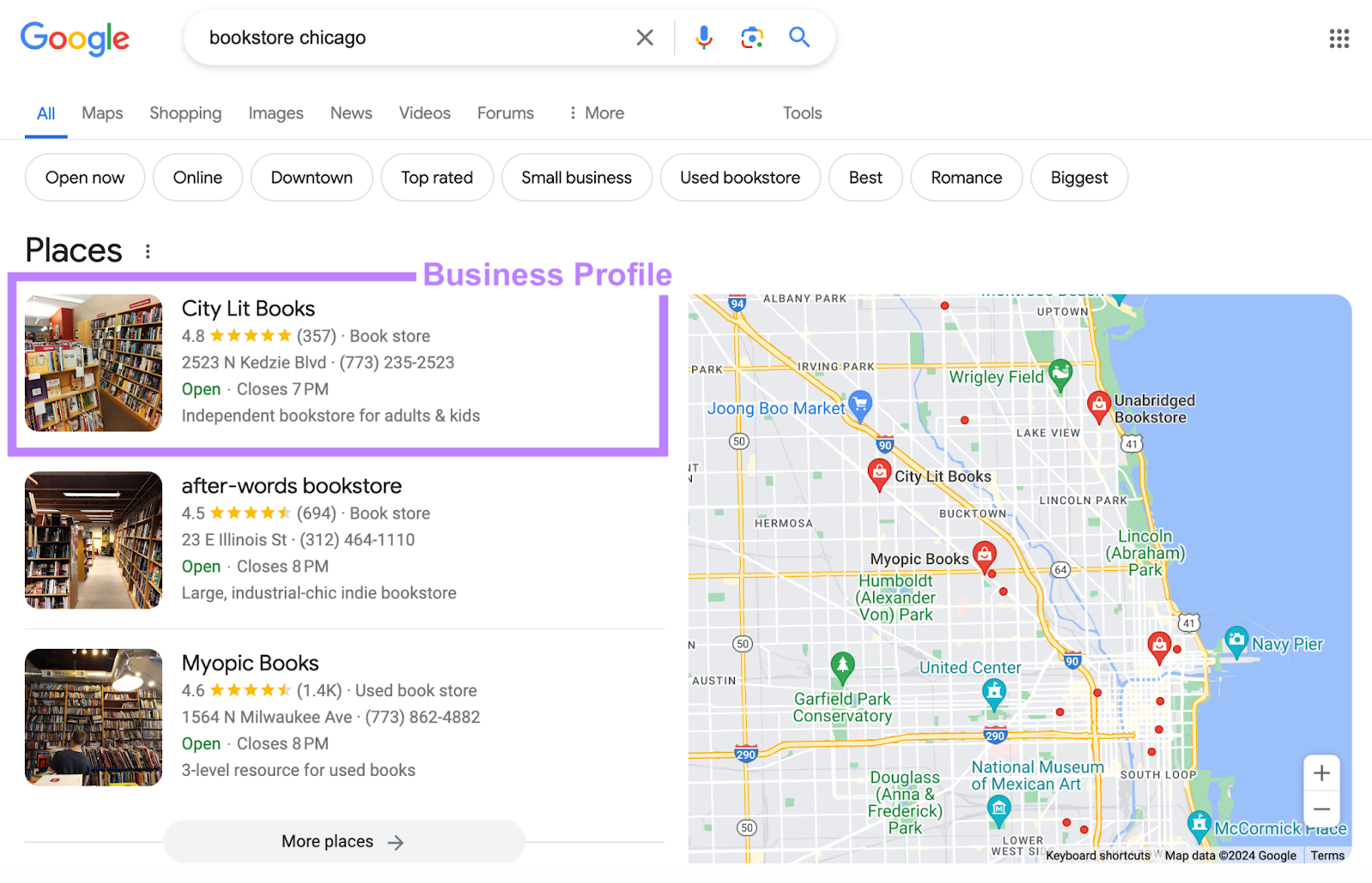Activate the Small business filter

pos(576,177)
